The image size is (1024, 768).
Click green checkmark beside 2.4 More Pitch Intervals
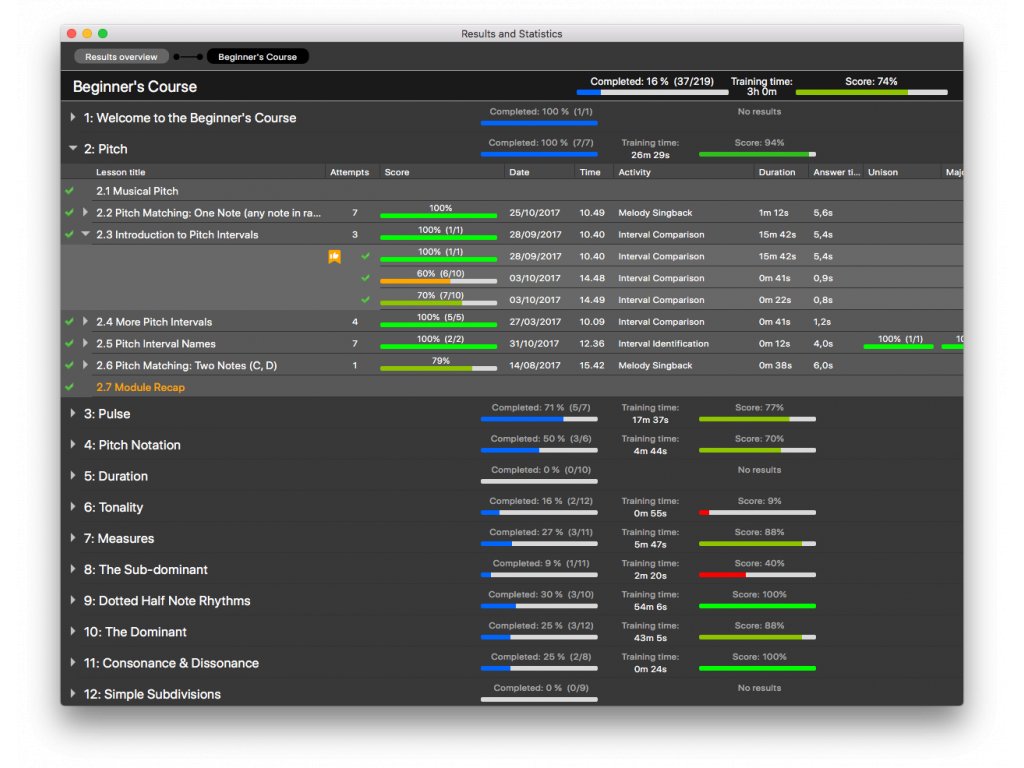(x=69, y=322)
